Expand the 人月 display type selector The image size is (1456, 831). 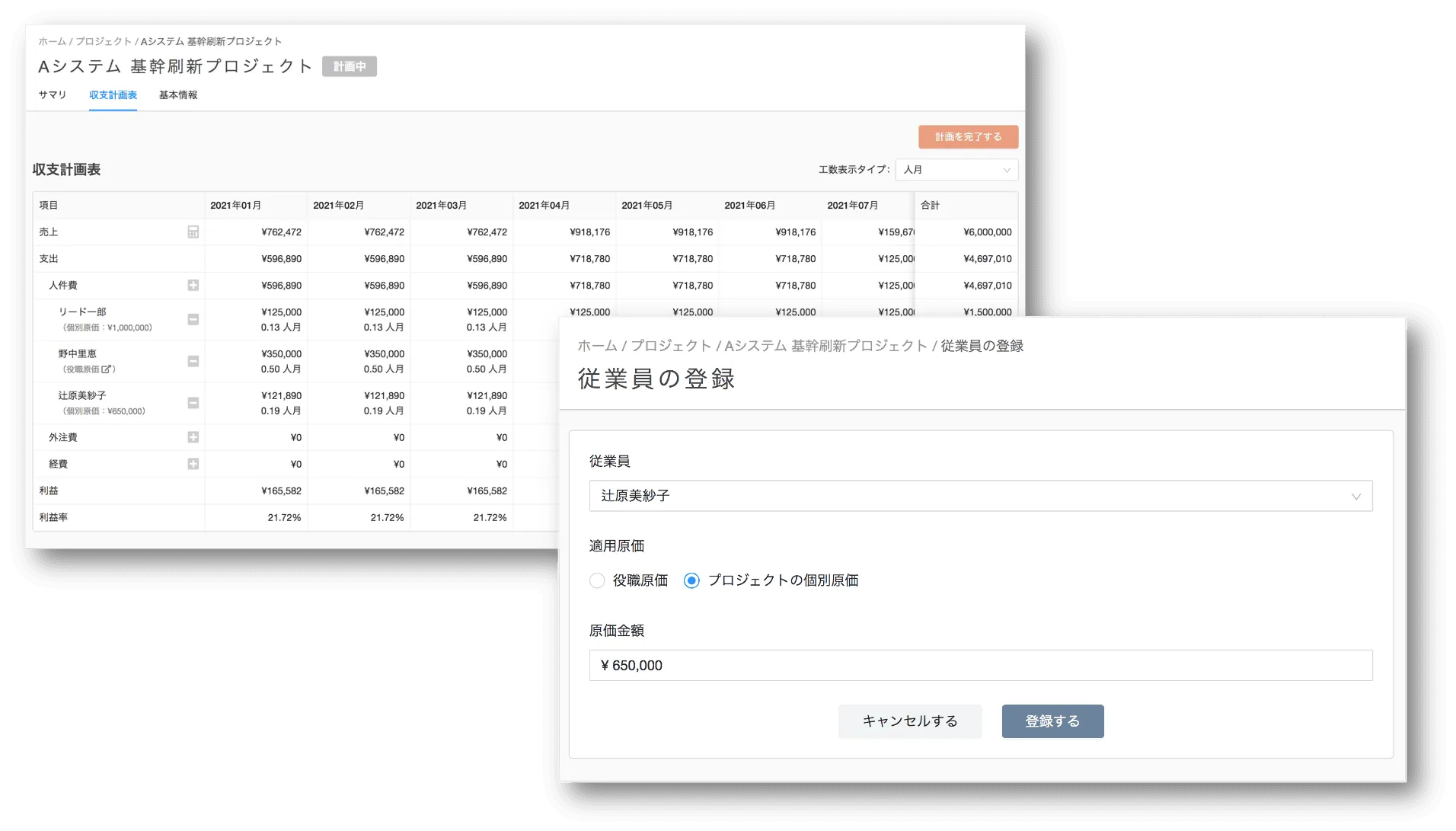coord(956,169)
